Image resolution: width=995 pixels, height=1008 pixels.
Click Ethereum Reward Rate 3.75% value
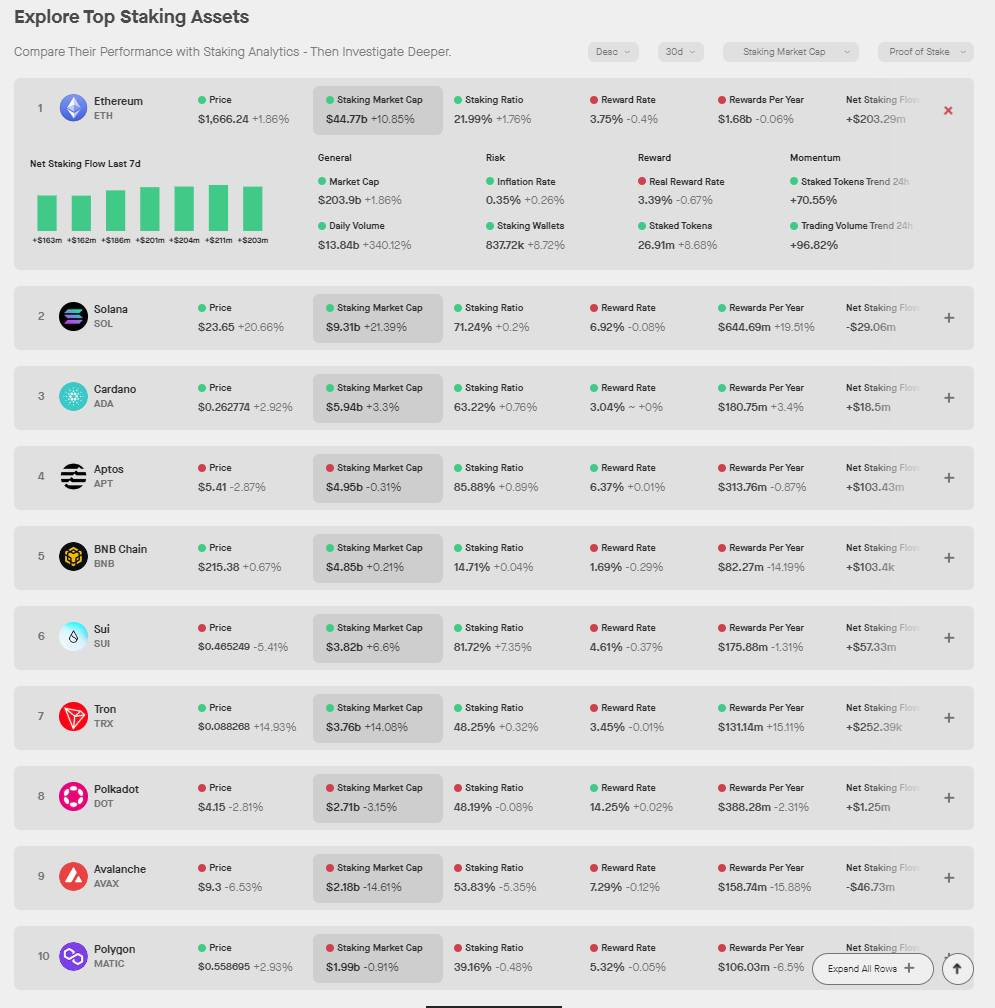606,119
